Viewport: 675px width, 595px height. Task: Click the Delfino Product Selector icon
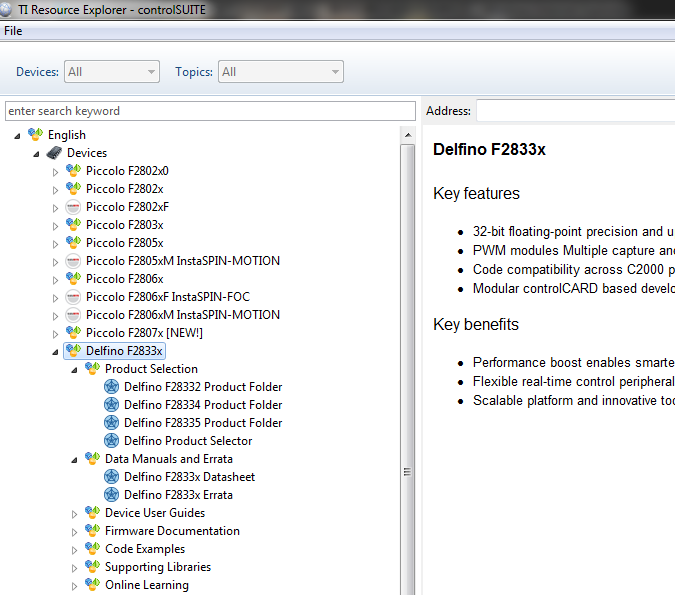(111, 441)
